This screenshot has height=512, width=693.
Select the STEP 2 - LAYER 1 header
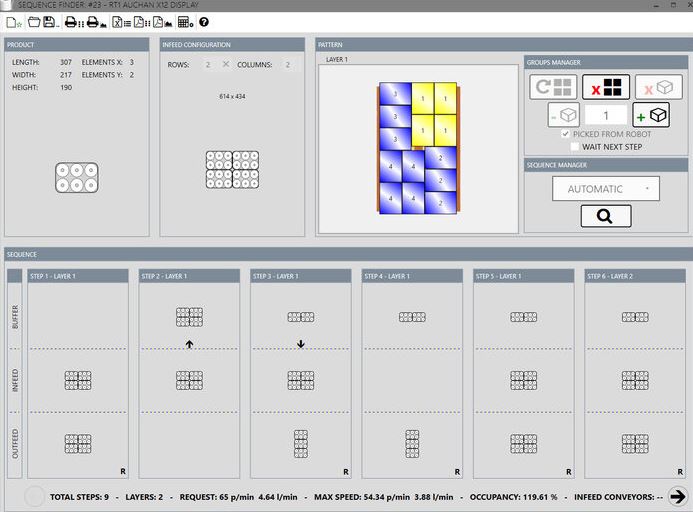click(193, 276)
